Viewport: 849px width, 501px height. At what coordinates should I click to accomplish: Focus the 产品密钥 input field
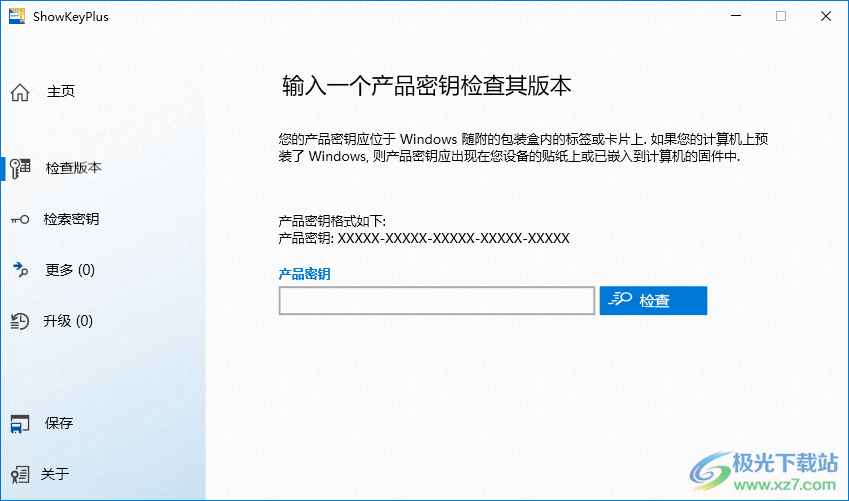pyautogui.click(x=437, y=301)
